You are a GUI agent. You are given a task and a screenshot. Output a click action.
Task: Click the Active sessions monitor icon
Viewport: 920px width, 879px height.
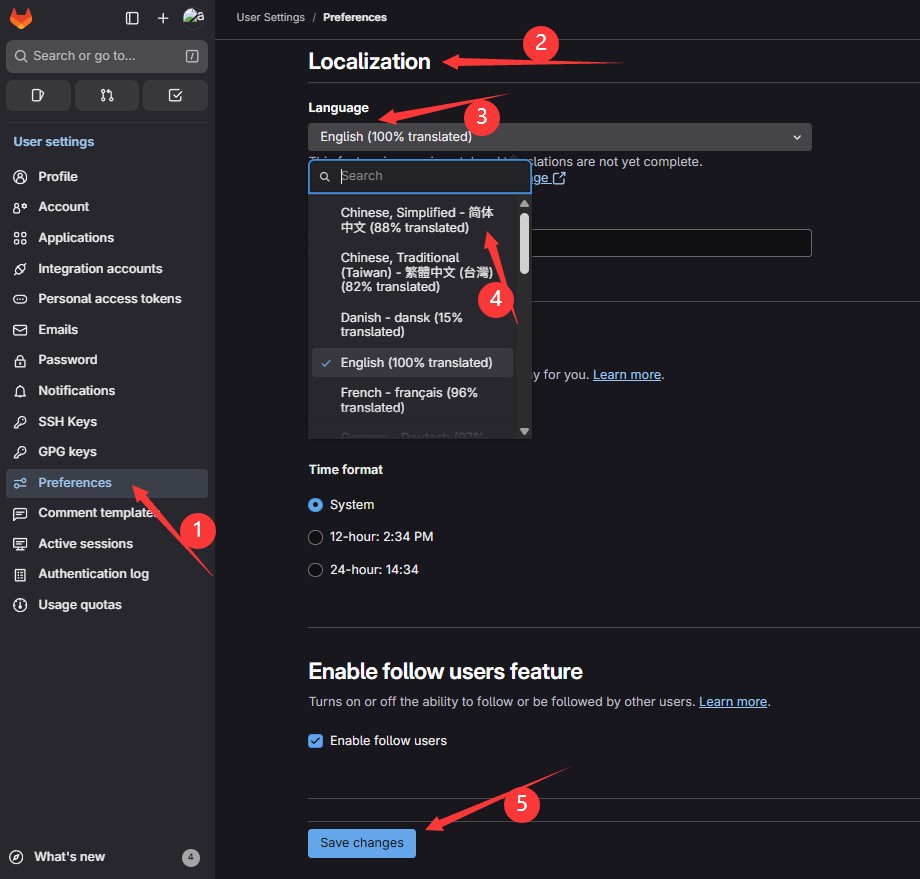[20, 544]
